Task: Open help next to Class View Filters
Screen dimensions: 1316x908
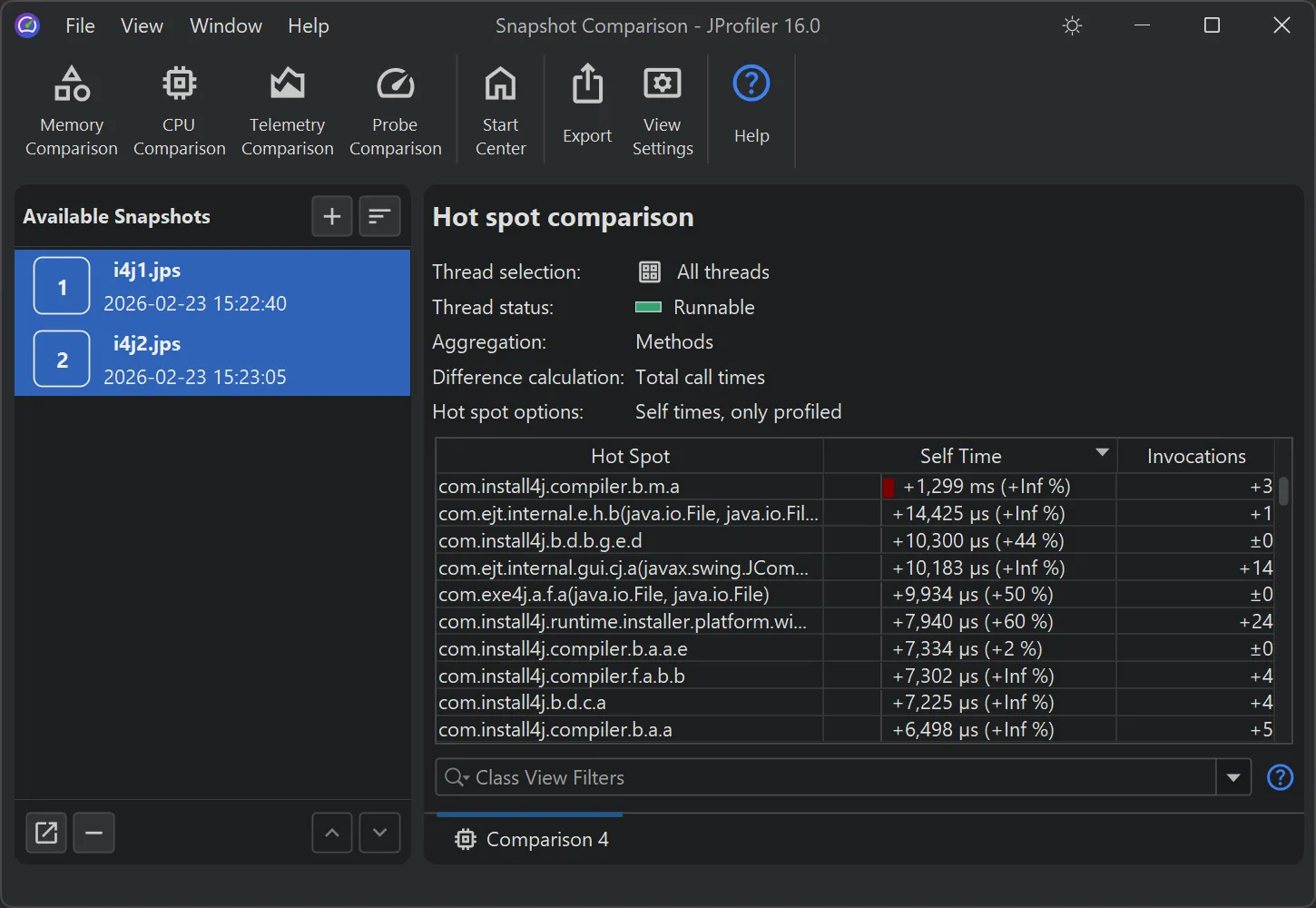Action: (x=1280, y=777)
